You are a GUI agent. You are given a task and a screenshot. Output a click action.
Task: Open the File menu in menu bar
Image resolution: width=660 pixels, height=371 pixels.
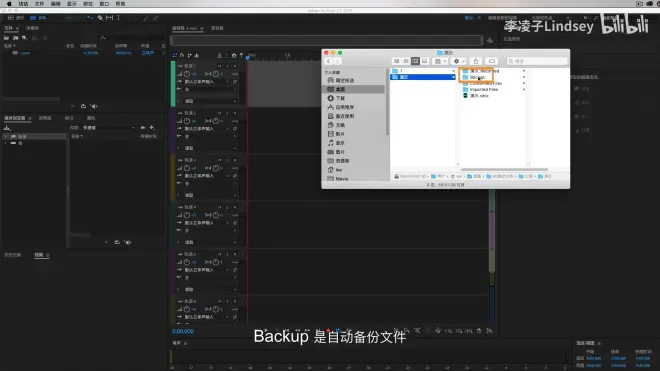coord(39,3)
